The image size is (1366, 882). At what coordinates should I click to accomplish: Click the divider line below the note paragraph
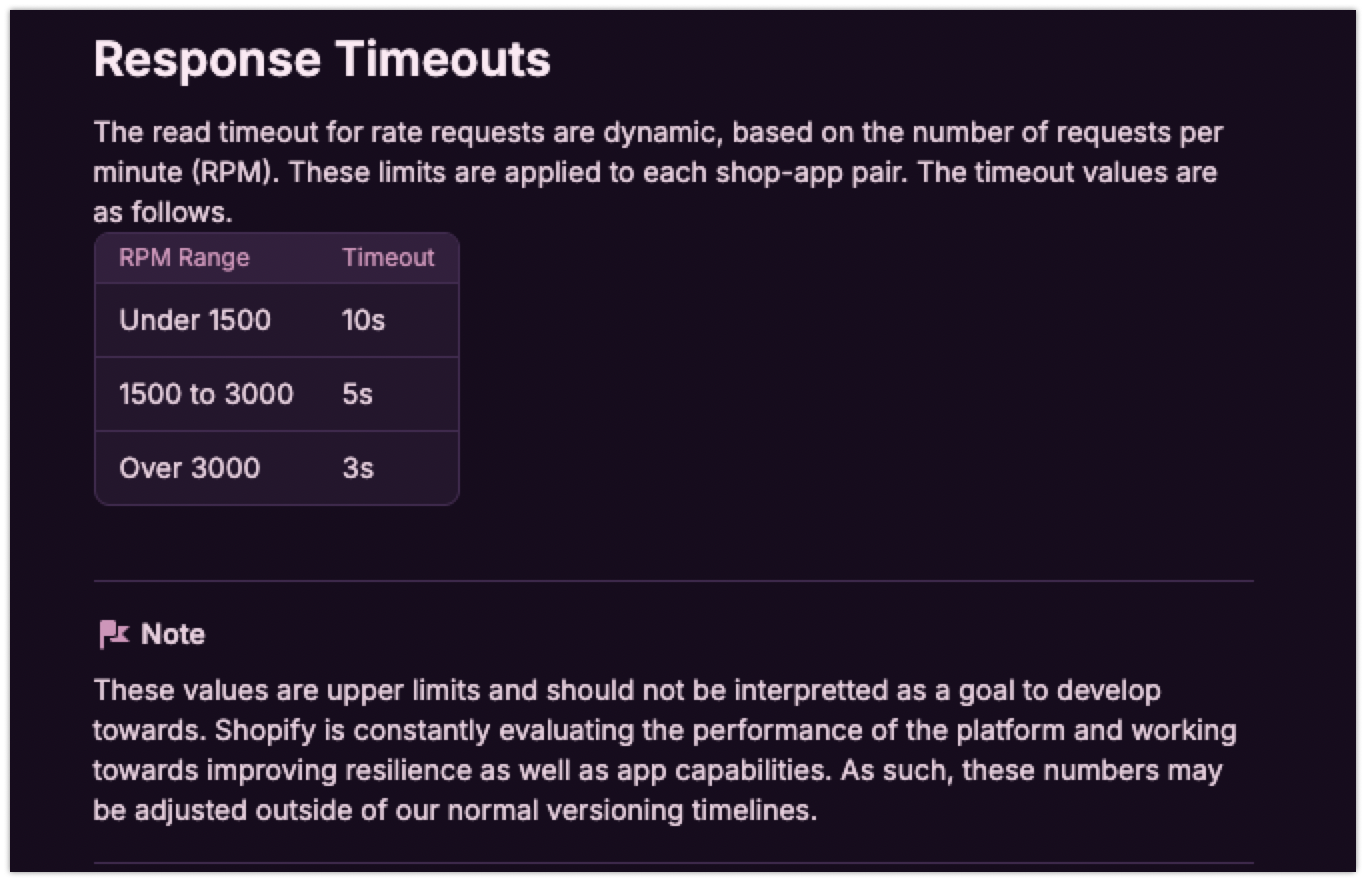tap(673, 862)
